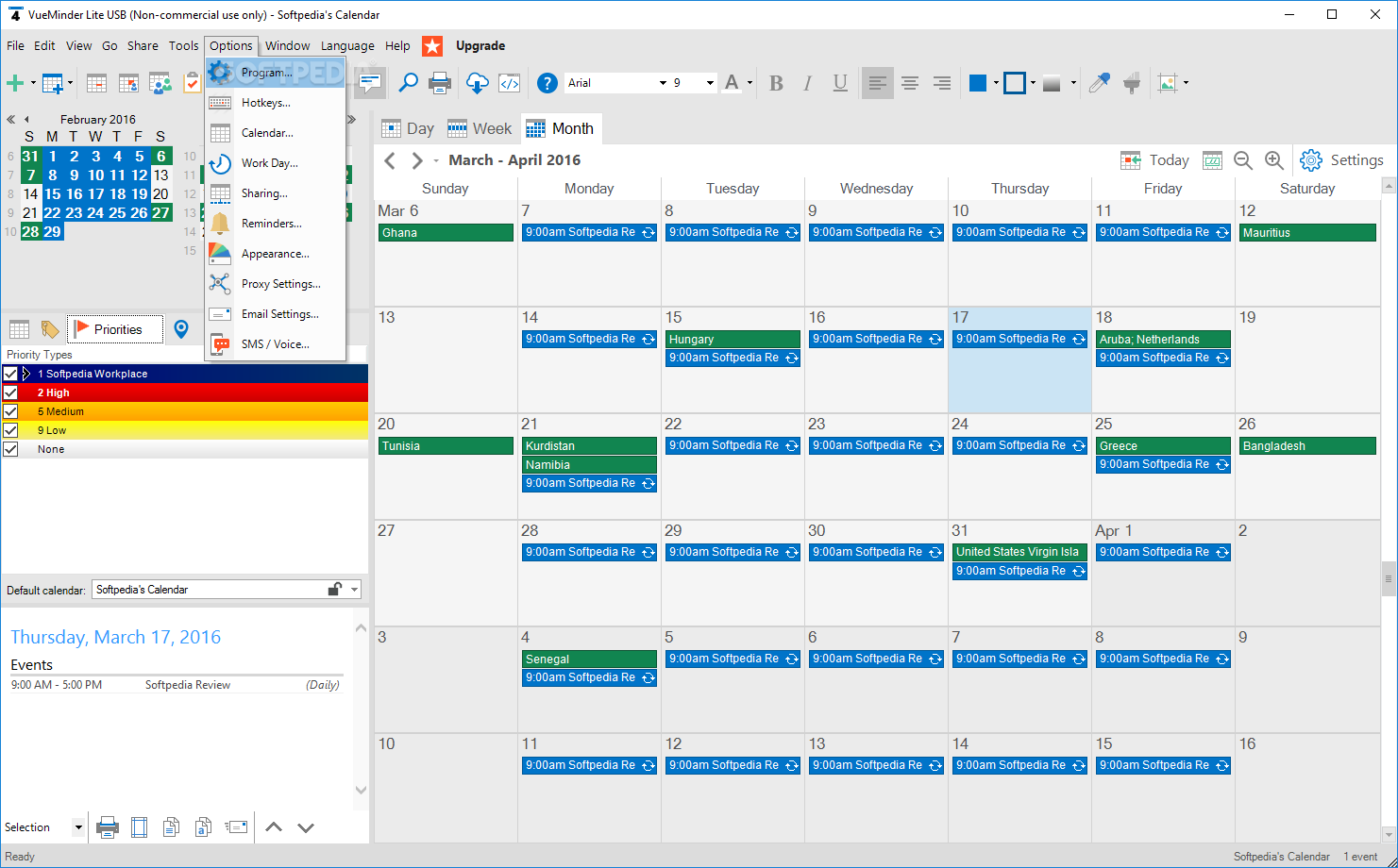Image resolution: width=1398 pixels, height=868 pixels.
Task: Uncheck the None priority checkbox
Action: coord(10,449)
